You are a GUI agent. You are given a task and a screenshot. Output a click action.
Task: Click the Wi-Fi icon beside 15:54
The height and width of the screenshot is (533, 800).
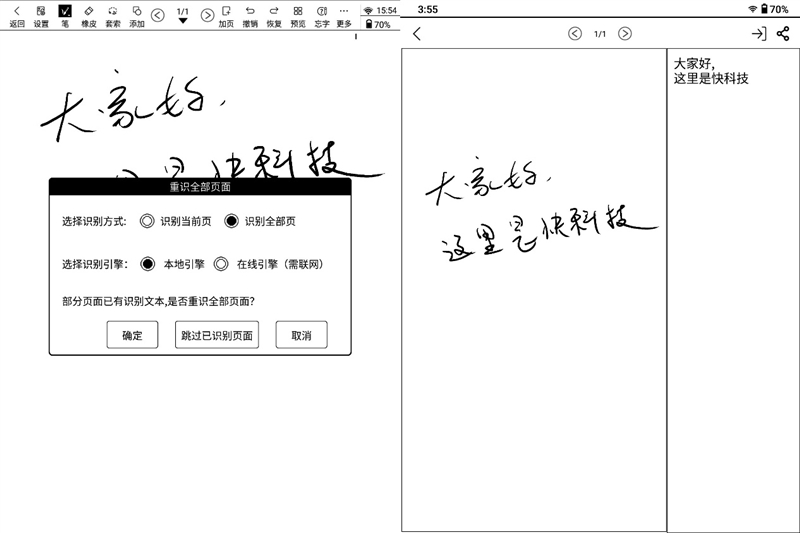point(368,10)
